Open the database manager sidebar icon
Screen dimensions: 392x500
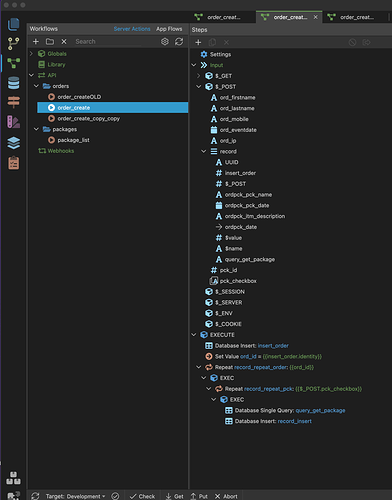tap(14, 83)
